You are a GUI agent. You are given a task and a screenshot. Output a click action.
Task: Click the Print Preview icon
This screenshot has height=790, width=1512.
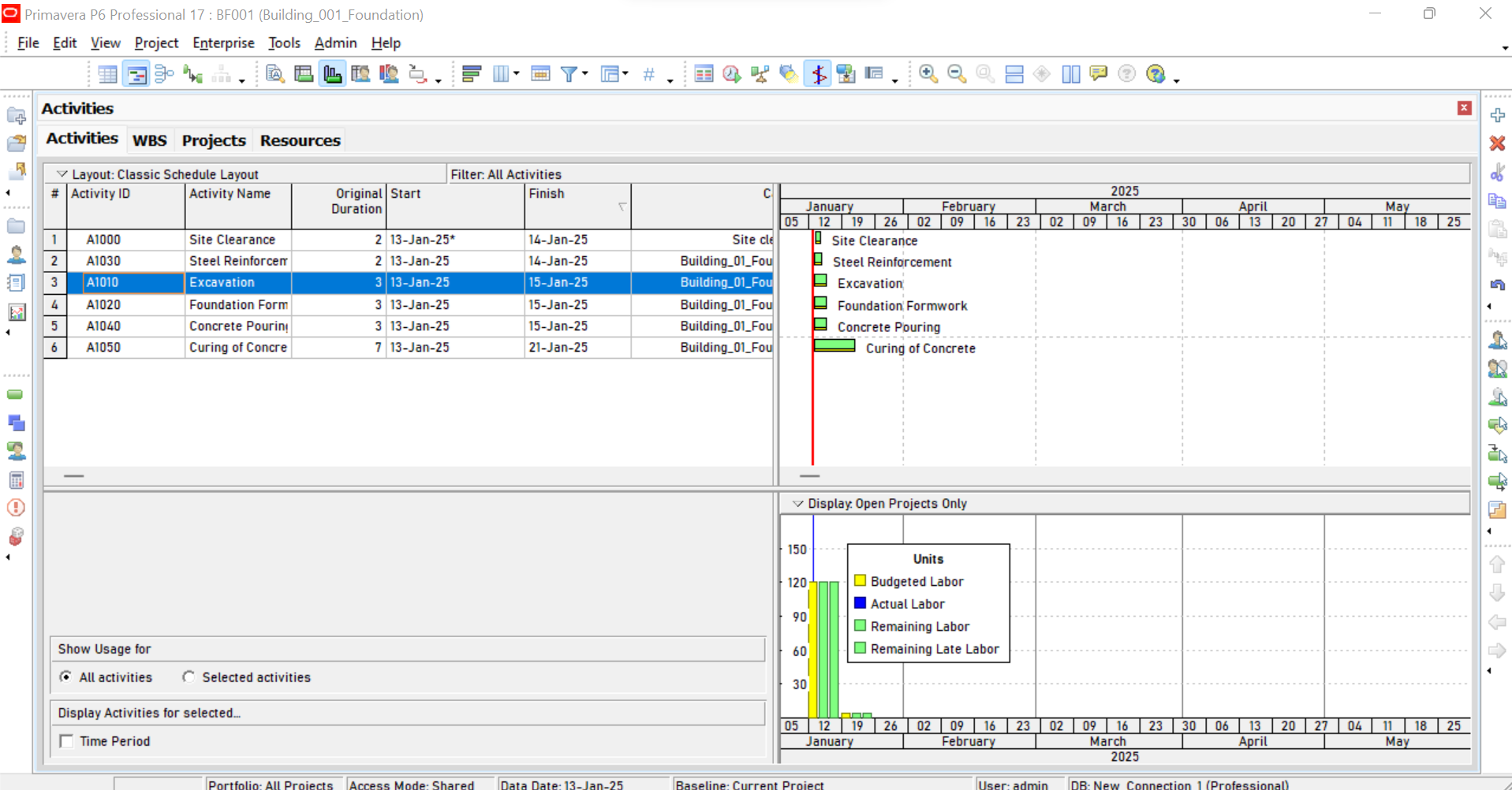click(274, 74)
